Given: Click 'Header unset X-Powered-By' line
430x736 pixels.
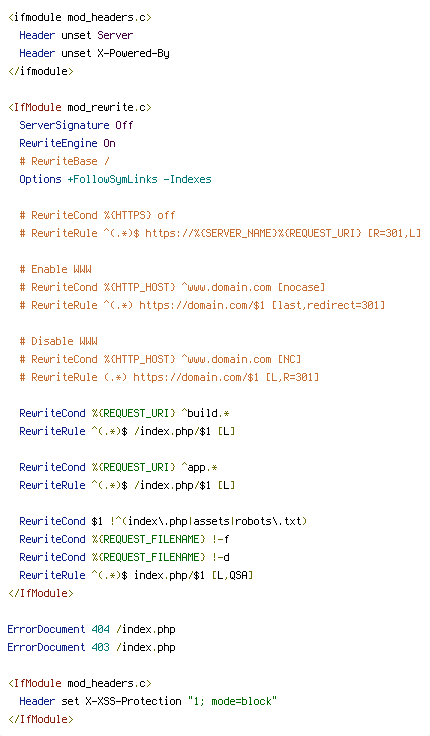Looking at the screenshot, I should (x=94, y=54).
